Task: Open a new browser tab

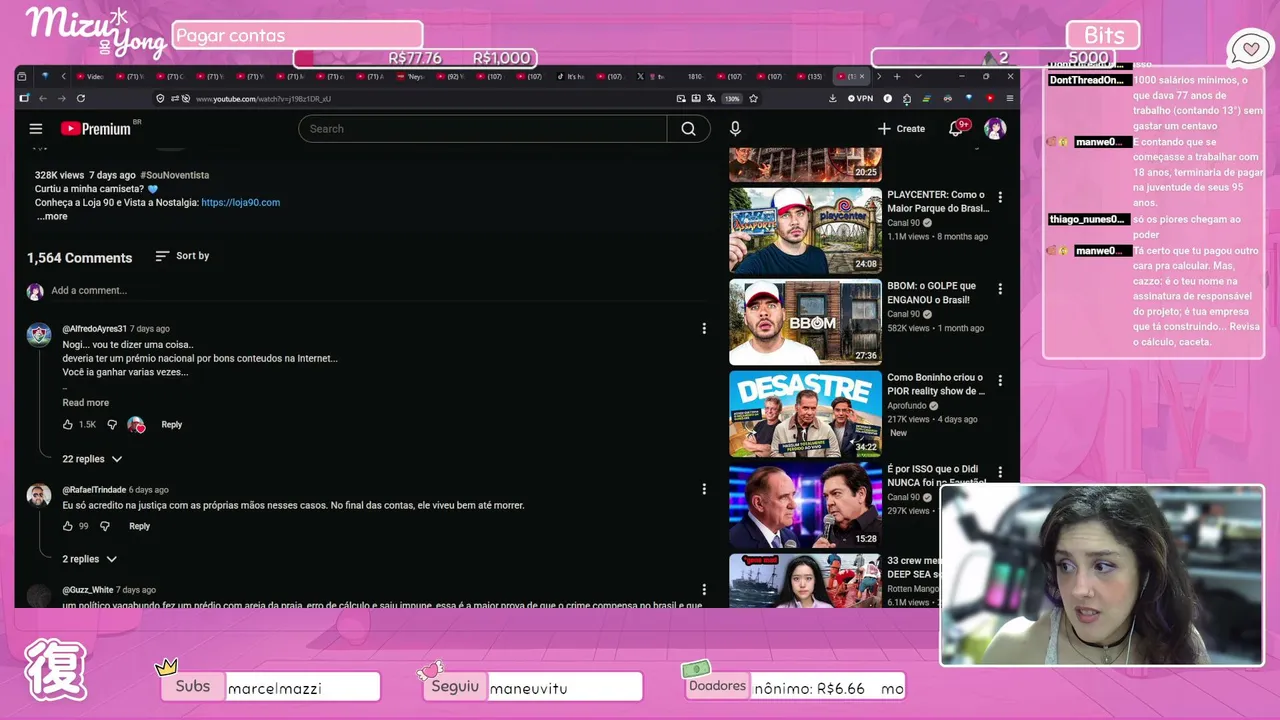Action: (x=897, y=77)
